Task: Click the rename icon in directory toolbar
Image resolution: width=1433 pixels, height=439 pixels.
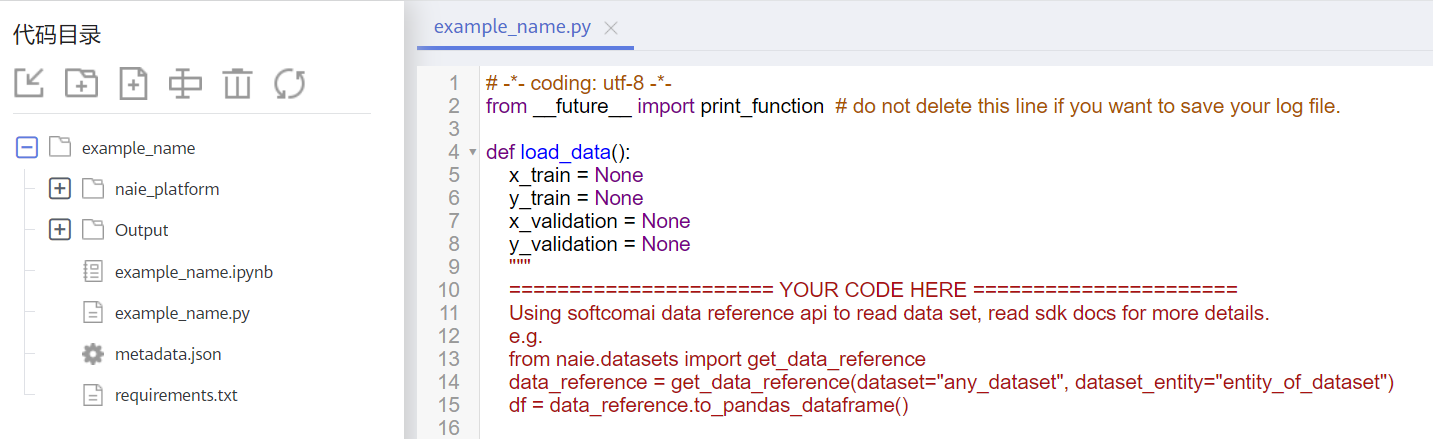Action: click(x=185, y=83)
